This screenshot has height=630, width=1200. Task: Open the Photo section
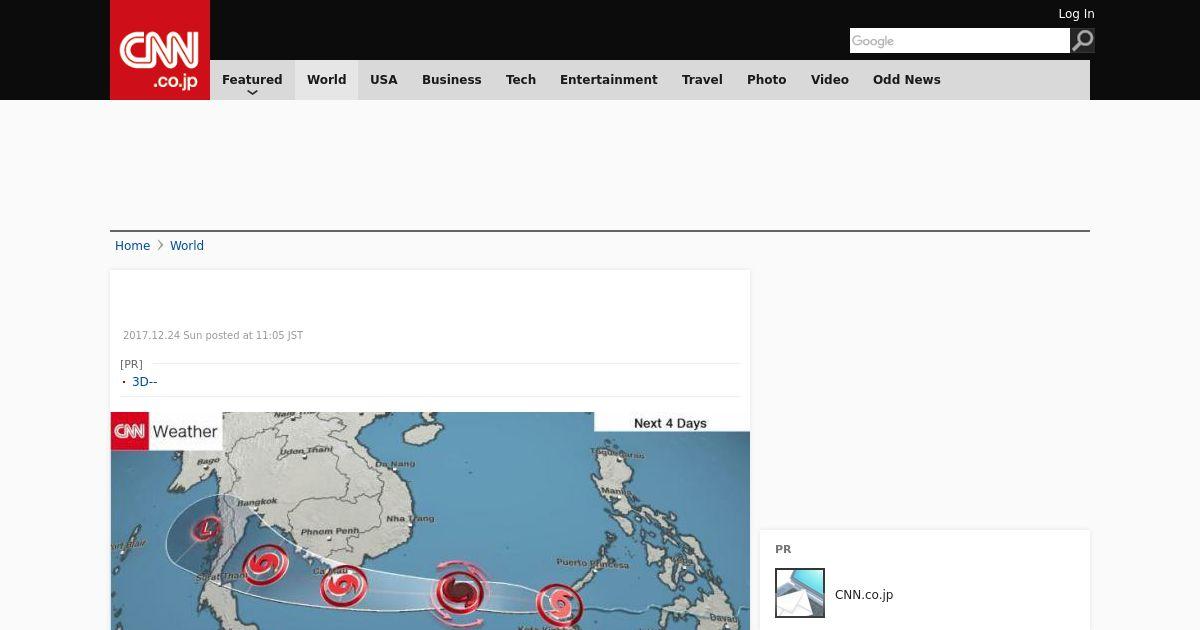pyautogui.click(x=767, y=80)
